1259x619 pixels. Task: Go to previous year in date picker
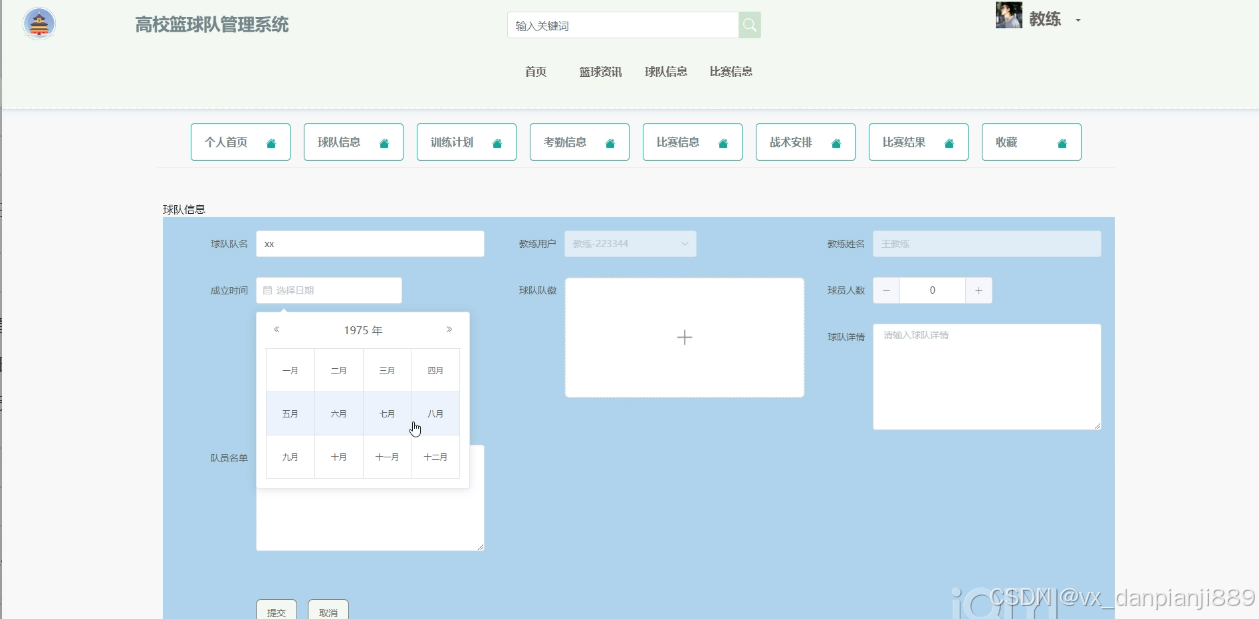[x=277, y=329]
